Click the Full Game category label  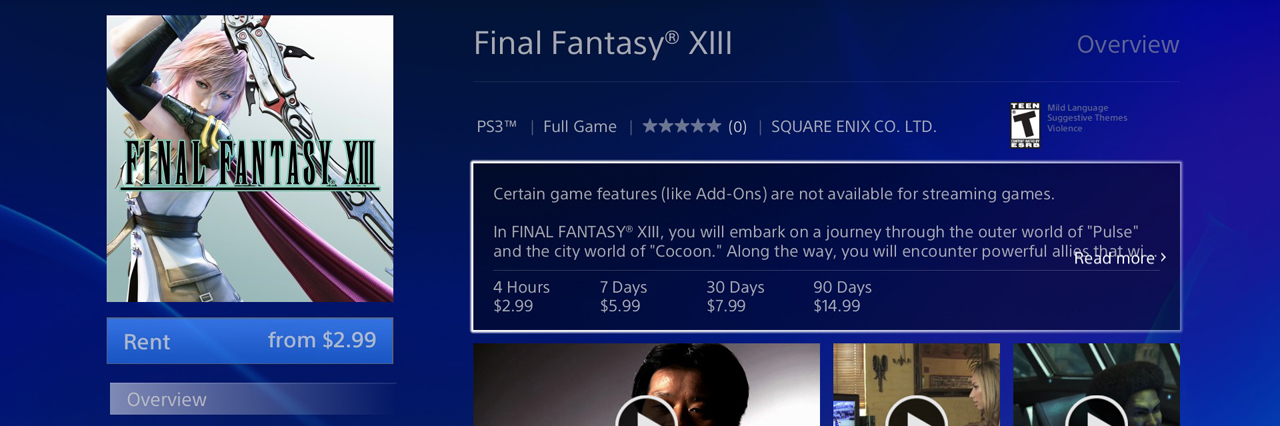[x=580, y=127]
